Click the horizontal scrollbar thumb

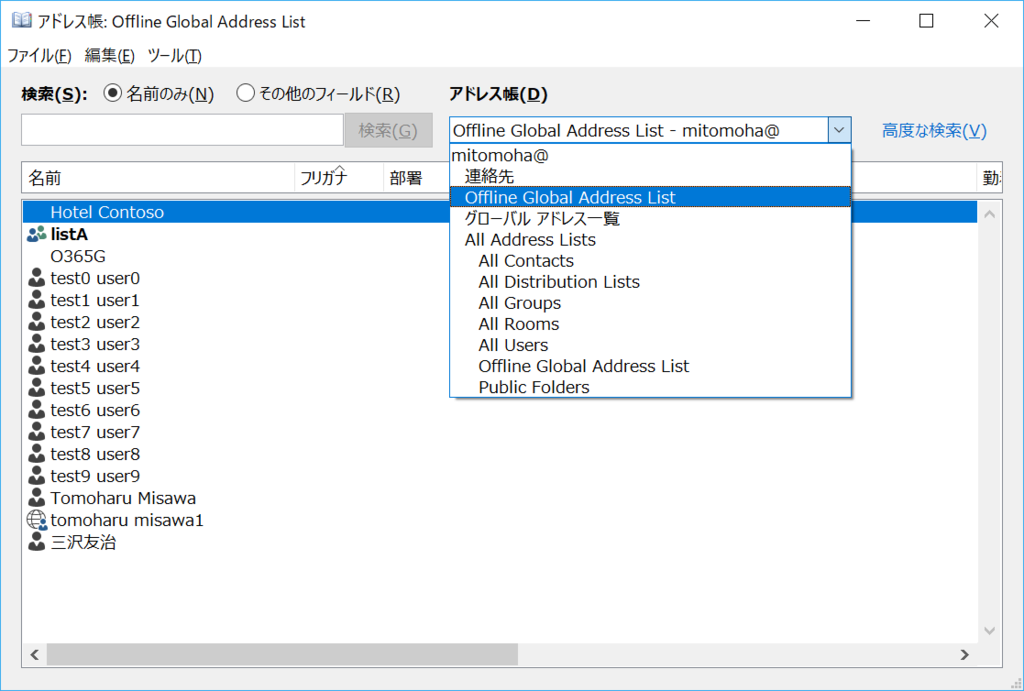pos(282,654)
